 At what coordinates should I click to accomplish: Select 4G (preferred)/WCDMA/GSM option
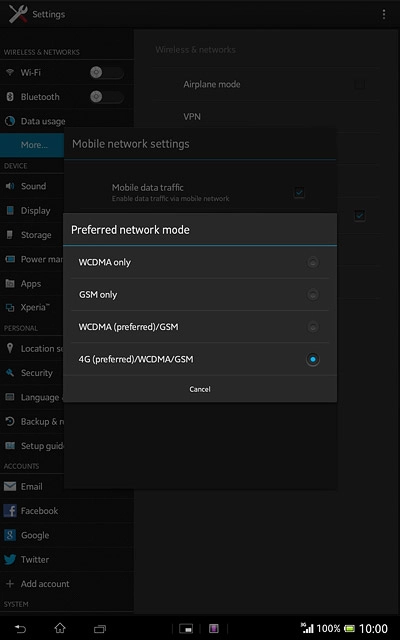coord(200,359)
